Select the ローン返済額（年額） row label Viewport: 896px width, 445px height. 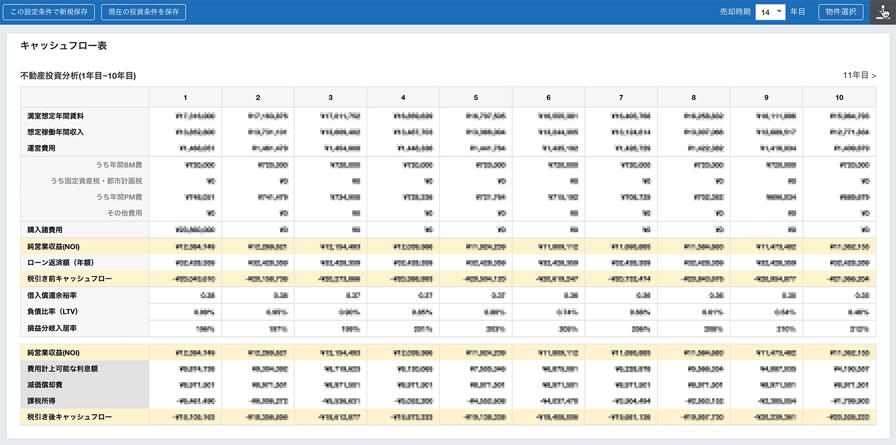pyautogui.click(x=62, y=262)
